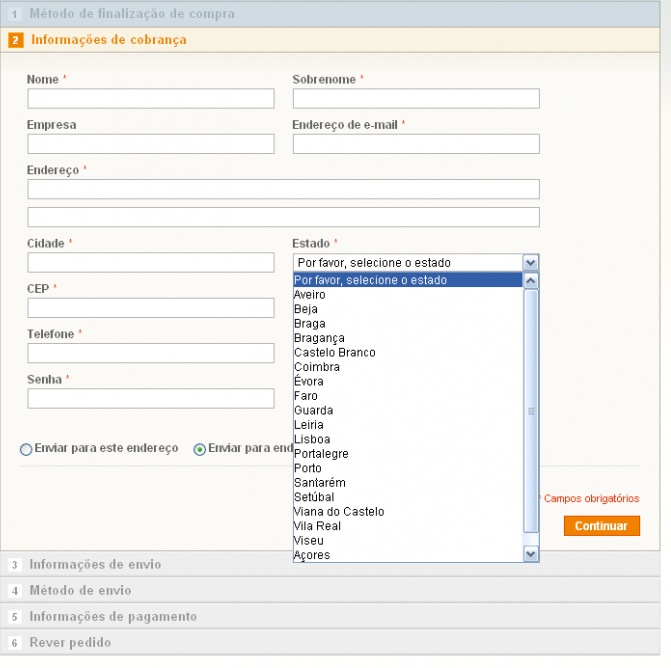This screenshot has width=671, height=668.
Task: Open step 4 'Método de envio' section
Action: (80, 591)
